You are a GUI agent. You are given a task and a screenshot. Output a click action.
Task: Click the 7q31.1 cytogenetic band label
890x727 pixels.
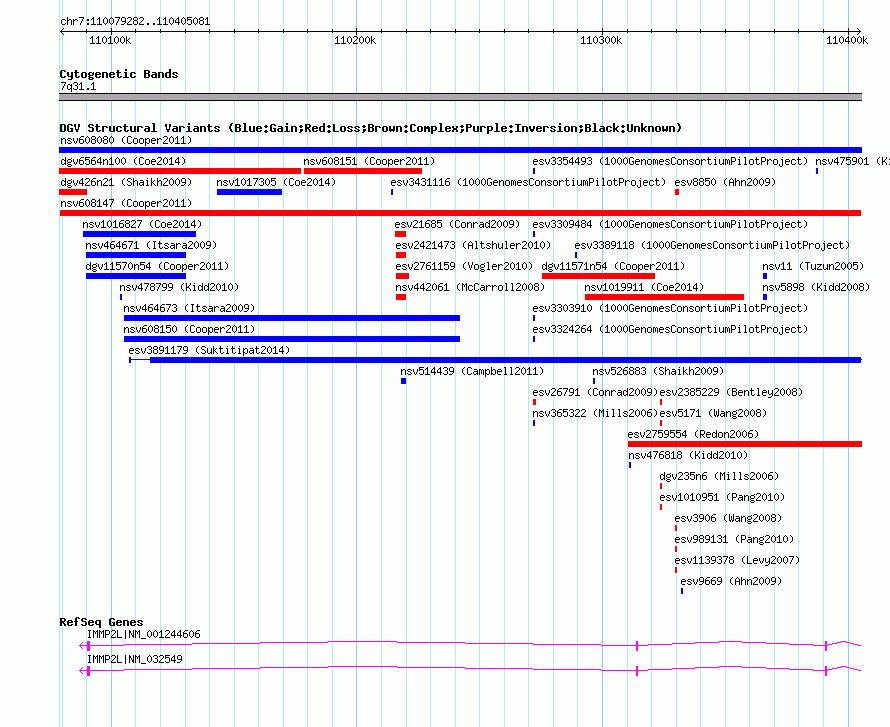78,86
